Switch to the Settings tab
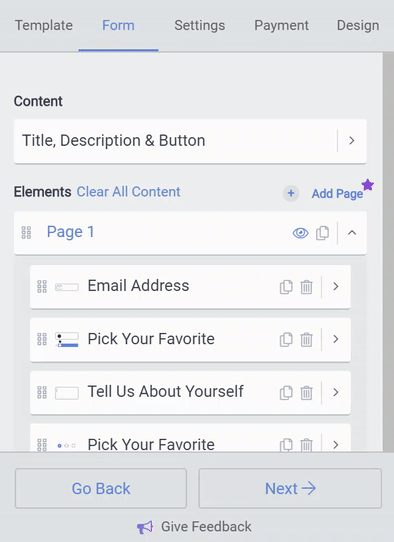This screenshot has width=394, height=542. pos(199,26)
